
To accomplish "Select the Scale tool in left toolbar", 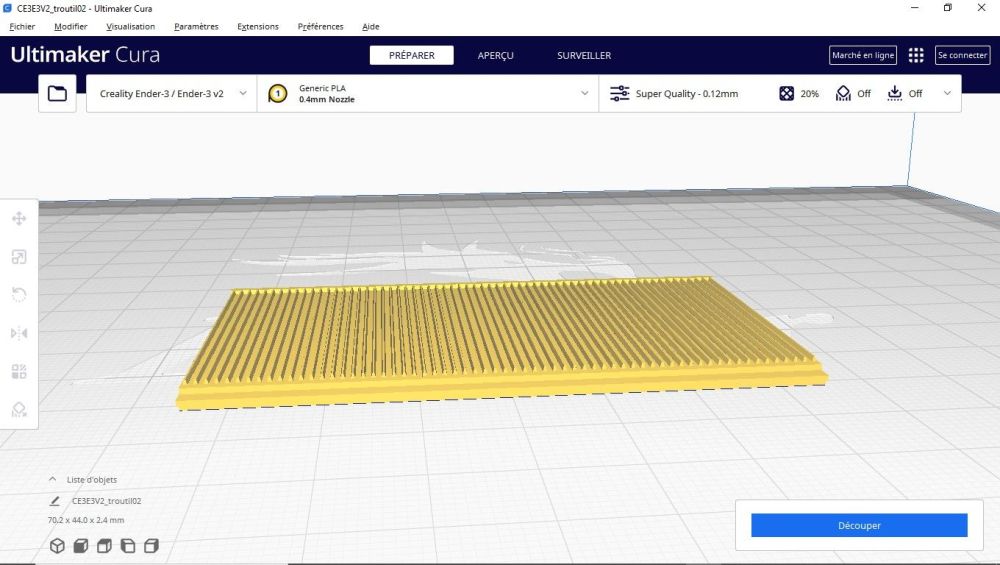I will [x=19, y=257].
